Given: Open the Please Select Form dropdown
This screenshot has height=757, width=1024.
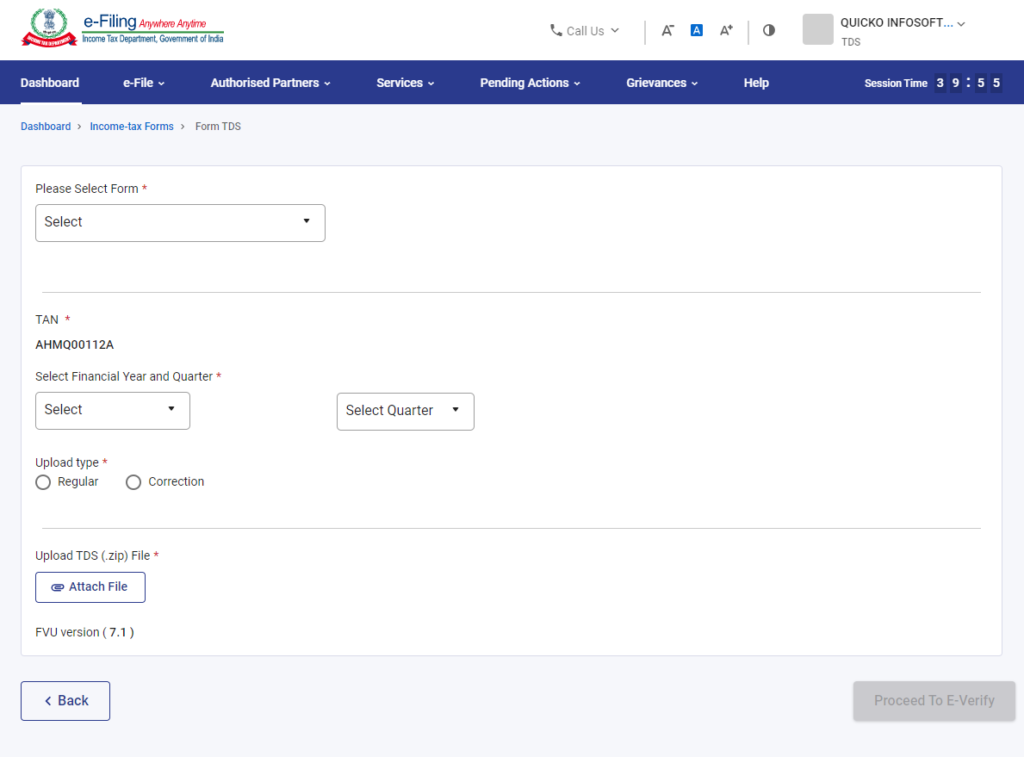Looking at the screenshot, I should coord(180,222).
